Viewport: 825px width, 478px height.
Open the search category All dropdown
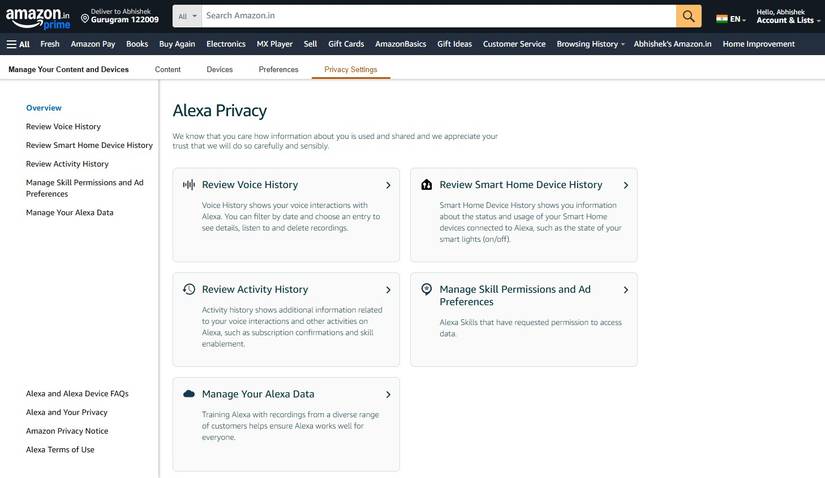(x=186, y=16)
